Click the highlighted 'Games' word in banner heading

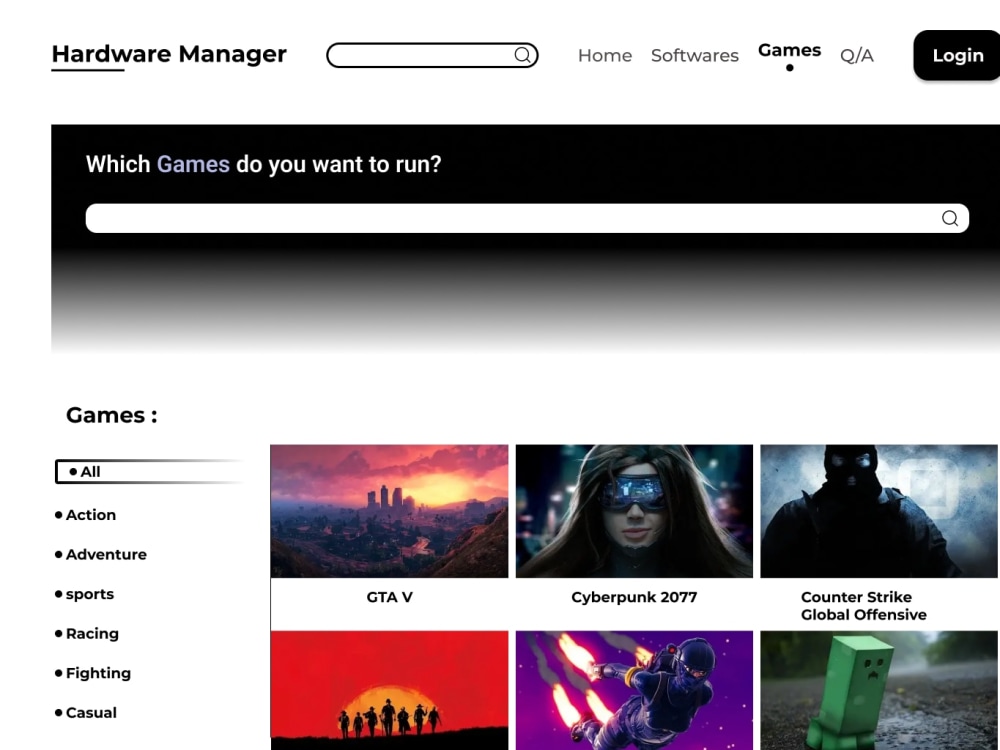pos(193,164)
